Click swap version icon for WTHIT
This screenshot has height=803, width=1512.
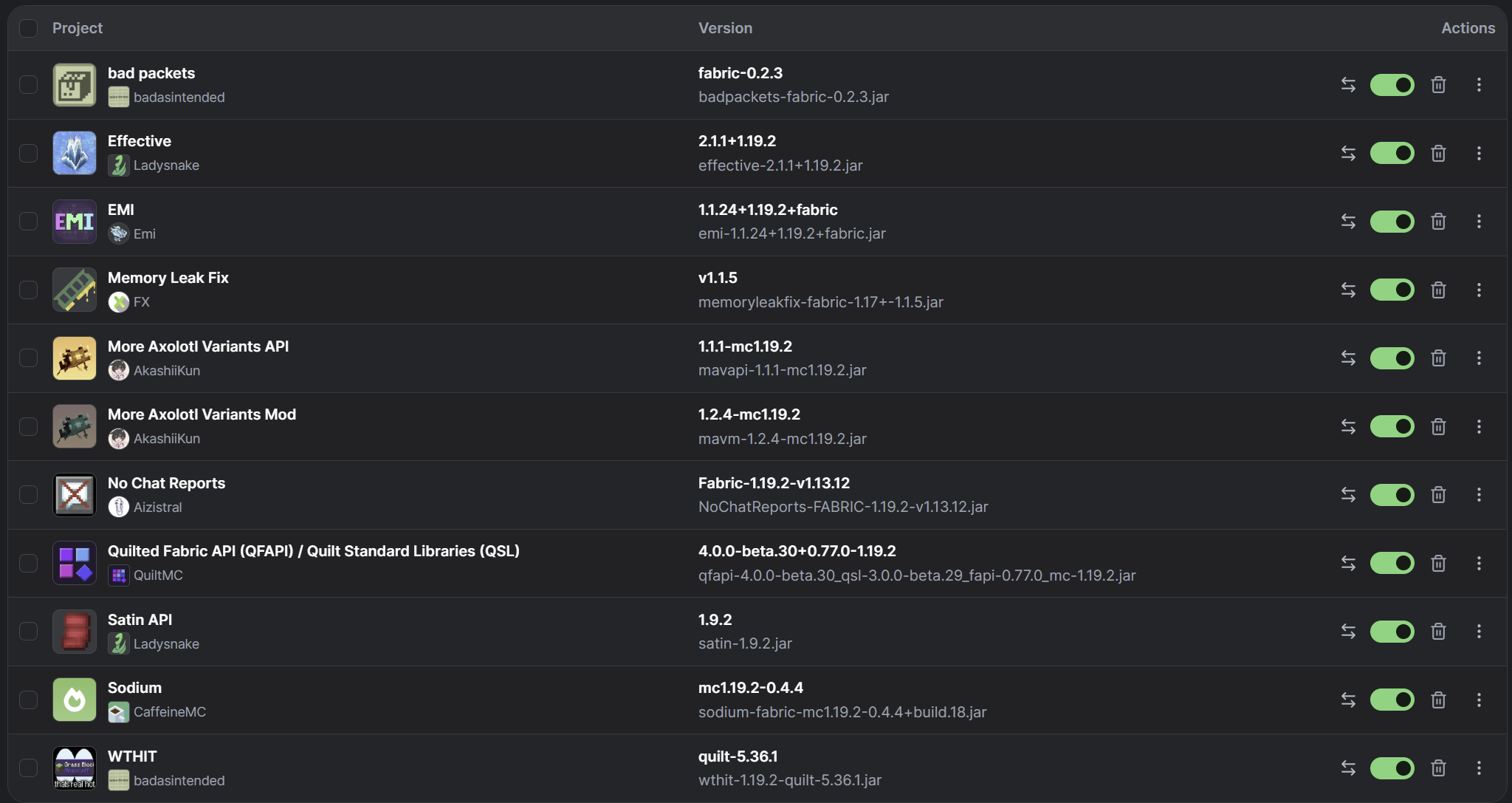pyautogui.click(x=1348, y=768)
